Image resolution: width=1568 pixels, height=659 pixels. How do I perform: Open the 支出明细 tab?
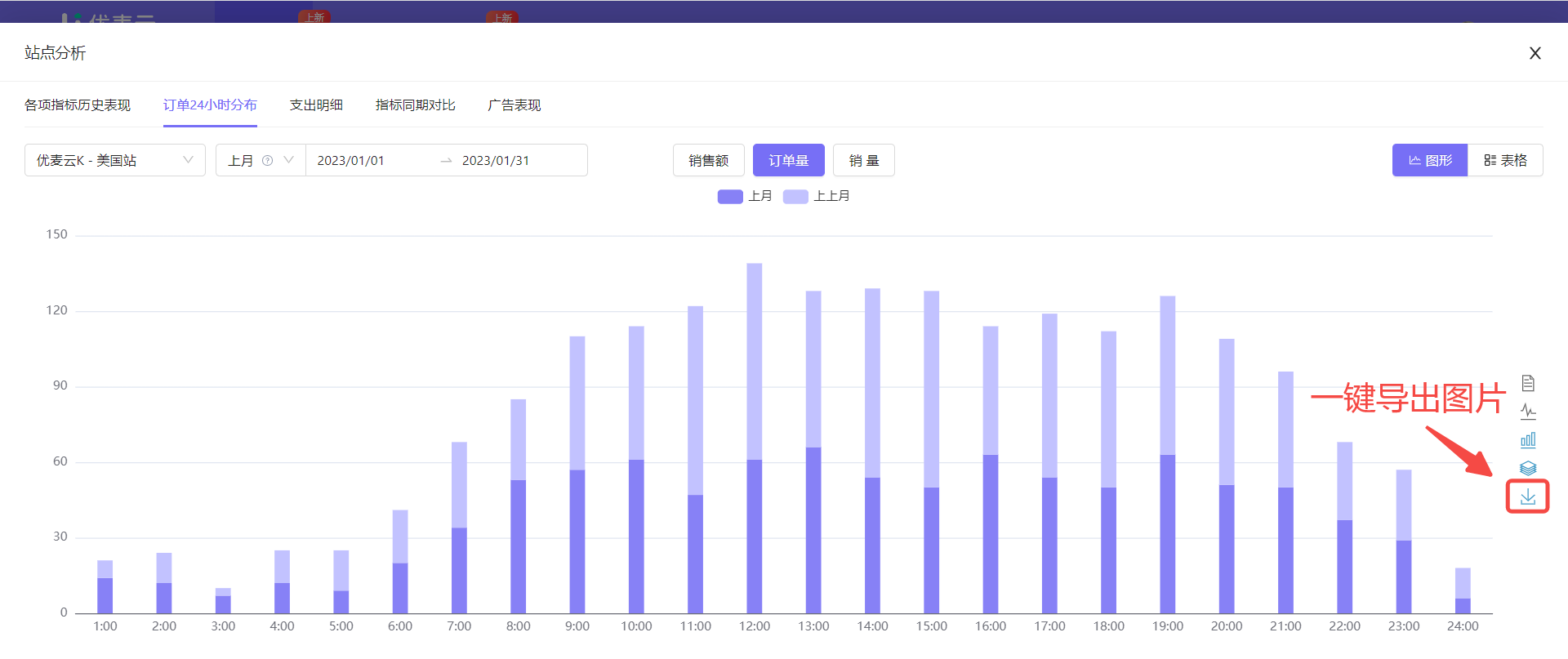(x=316, y=105)
